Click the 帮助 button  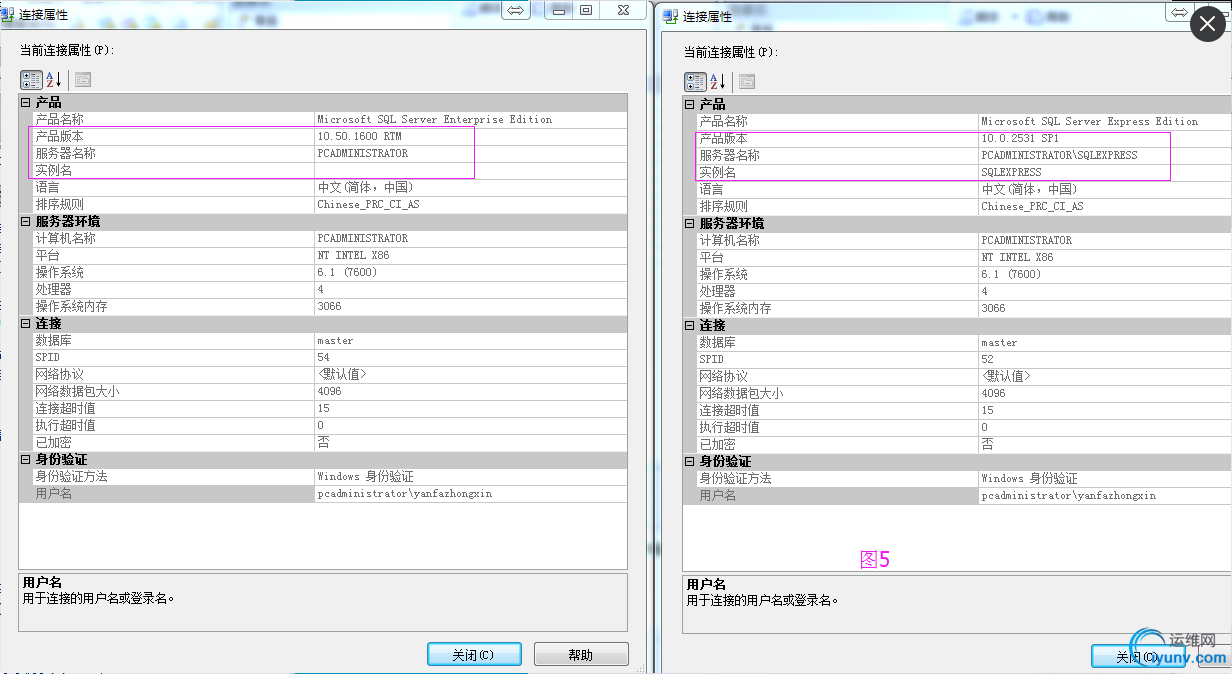pyautogui.click(x=581, y=655)
